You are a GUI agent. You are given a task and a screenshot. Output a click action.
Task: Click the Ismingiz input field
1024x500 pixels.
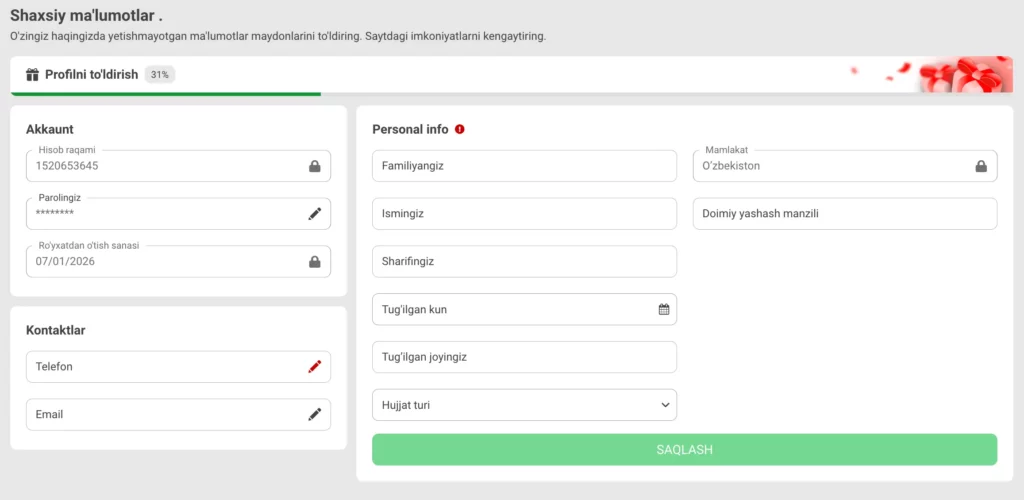[524, 214]
